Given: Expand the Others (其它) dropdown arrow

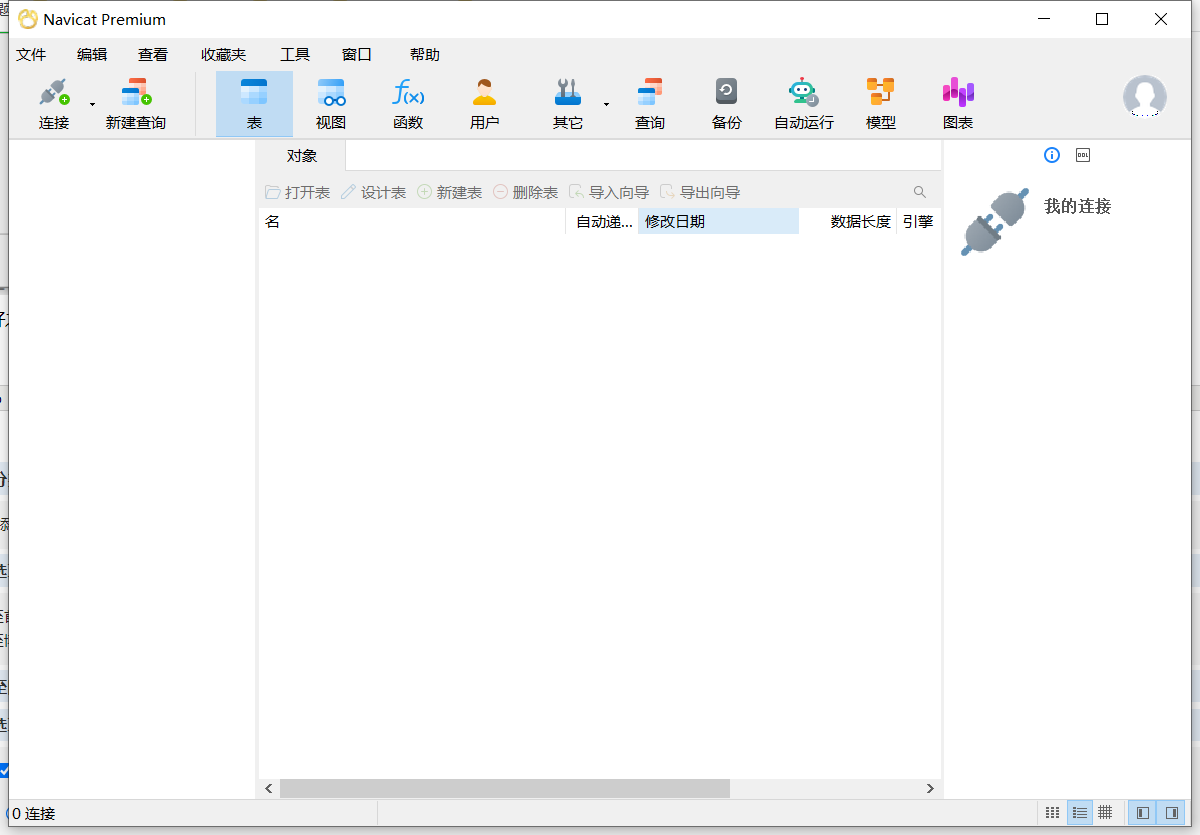Looking at the screenshot, I should click(x=606, y=104).
